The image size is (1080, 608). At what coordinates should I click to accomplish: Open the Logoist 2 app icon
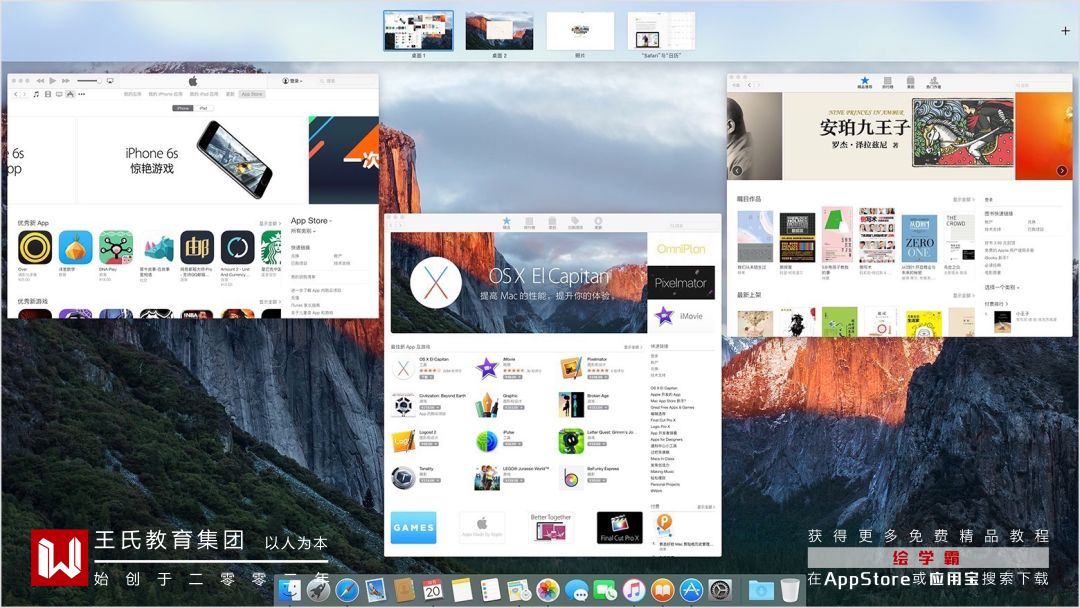[404, 441]
